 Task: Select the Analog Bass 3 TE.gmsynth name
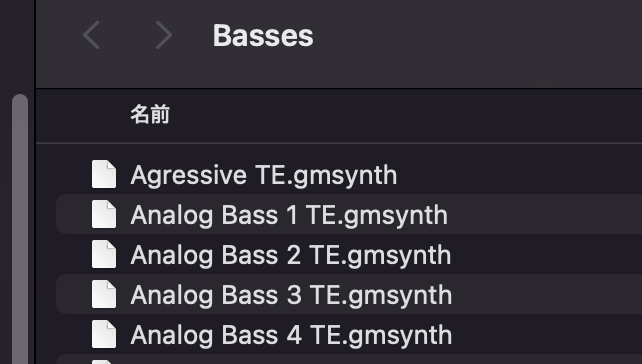[x=291, y=295]
